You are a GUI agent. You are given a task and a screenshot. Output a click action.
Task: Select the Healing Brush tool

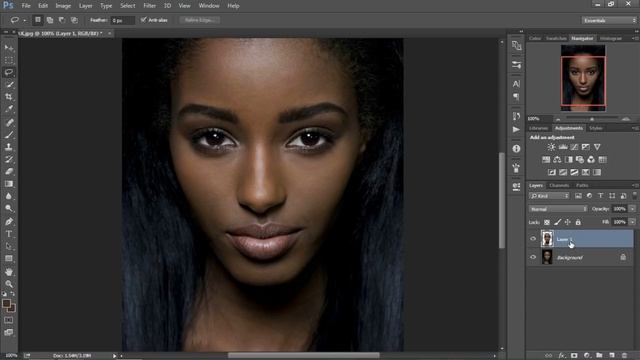pos(9,122)
